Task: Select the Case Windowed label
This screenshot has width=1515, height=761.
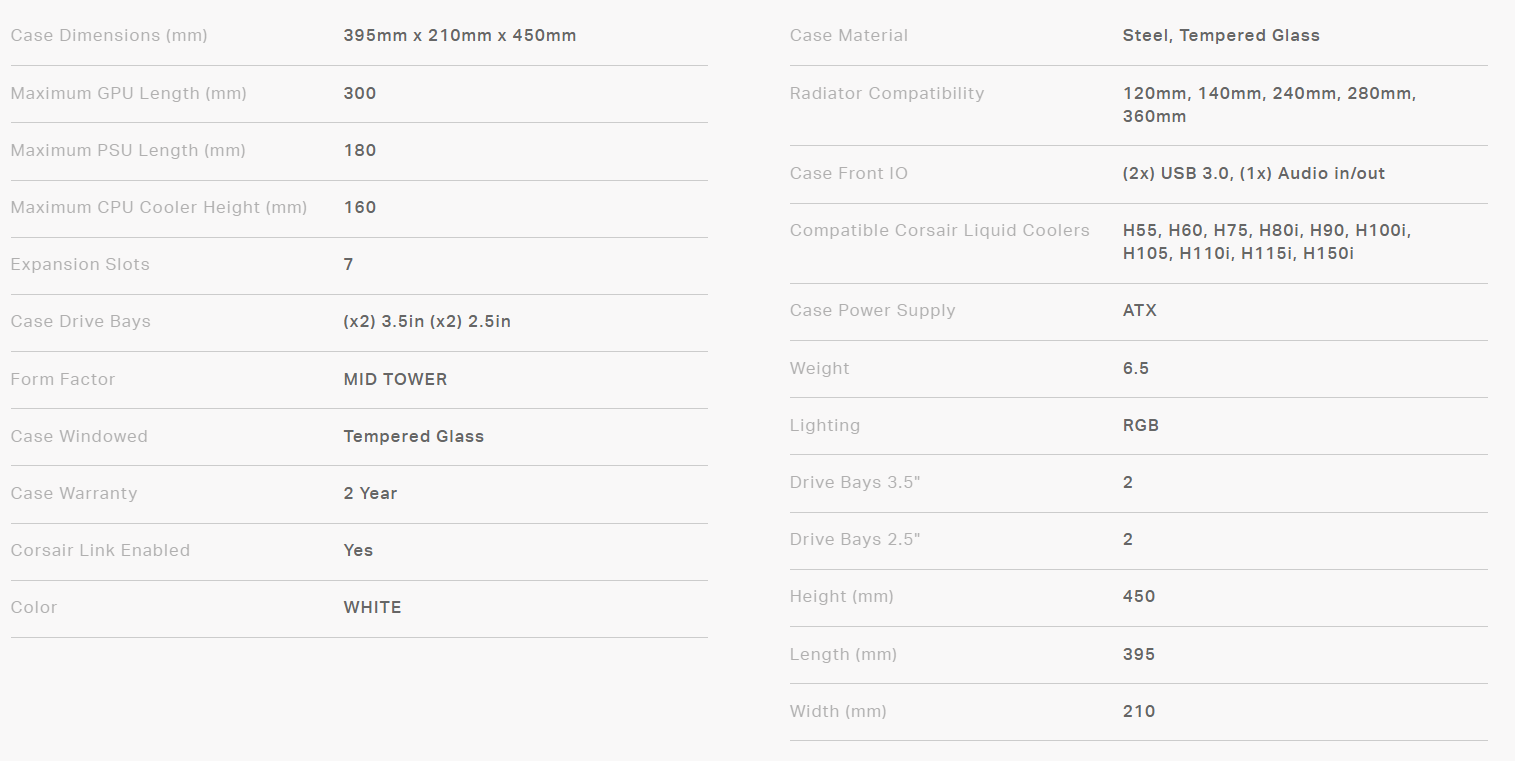Action: pos(79,437)
